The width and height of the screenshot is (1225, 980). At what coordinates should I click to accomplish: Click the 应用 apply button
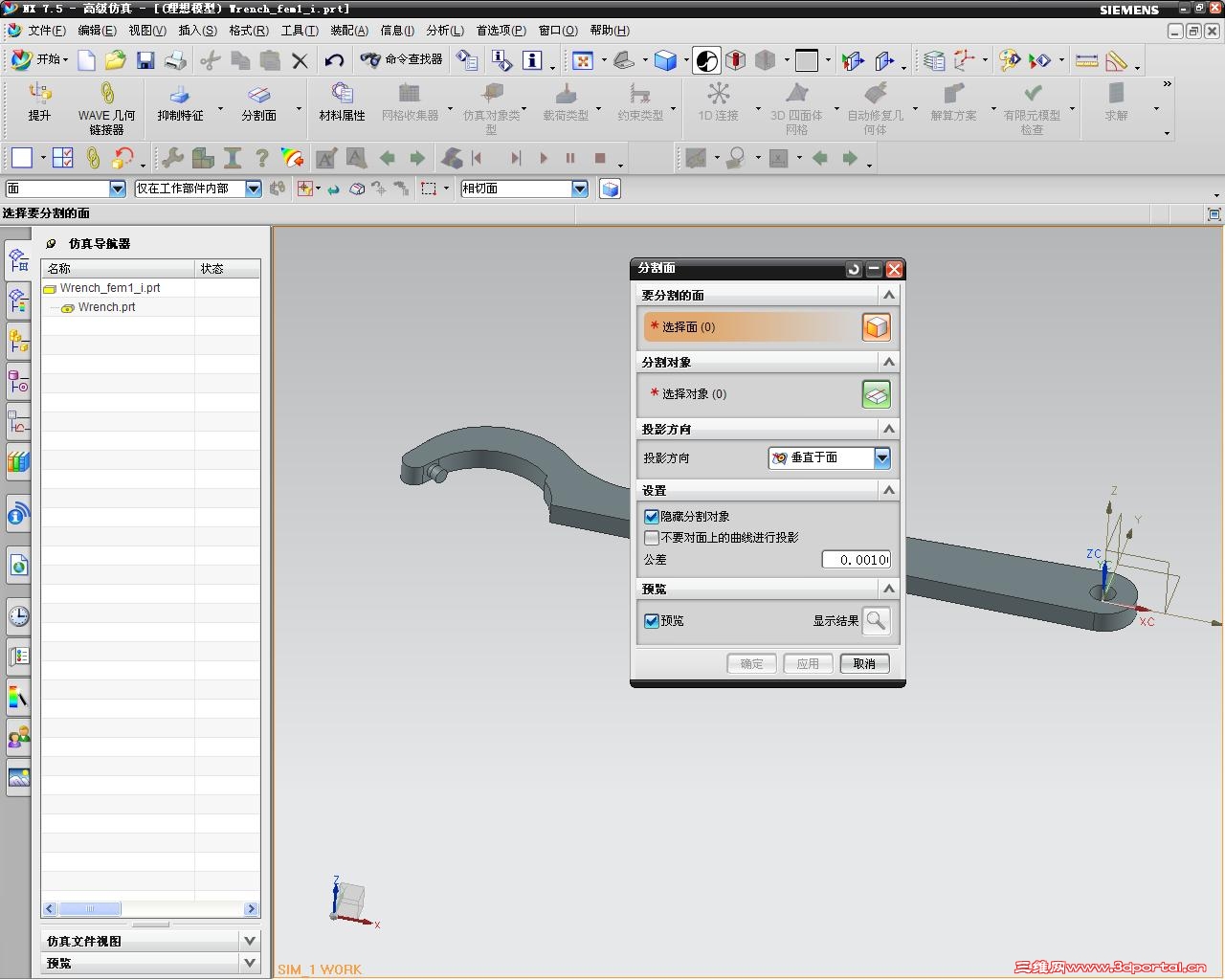click(x=808, y=664)
